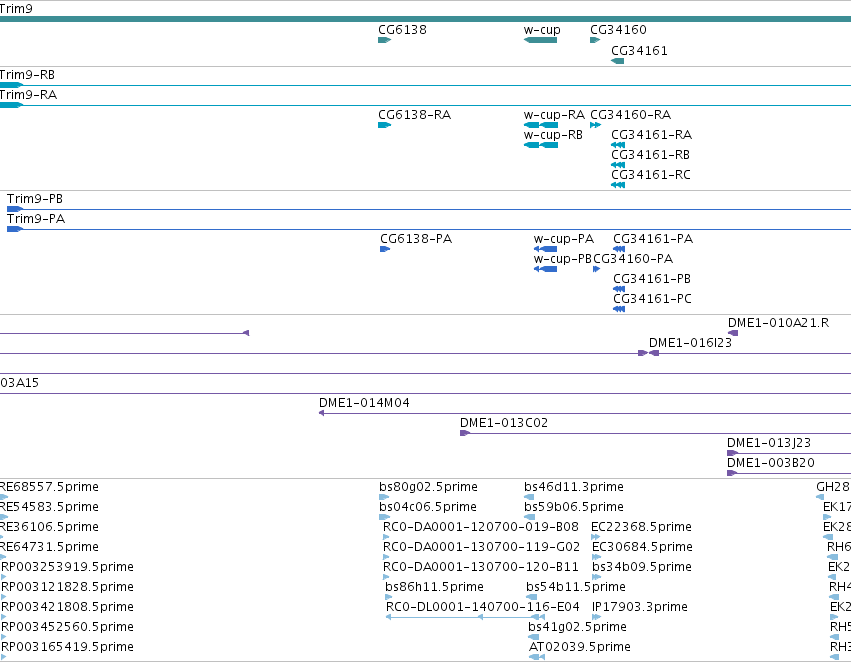
Task: Open EST label RP003121828.5prime
Action: [67, 588]
